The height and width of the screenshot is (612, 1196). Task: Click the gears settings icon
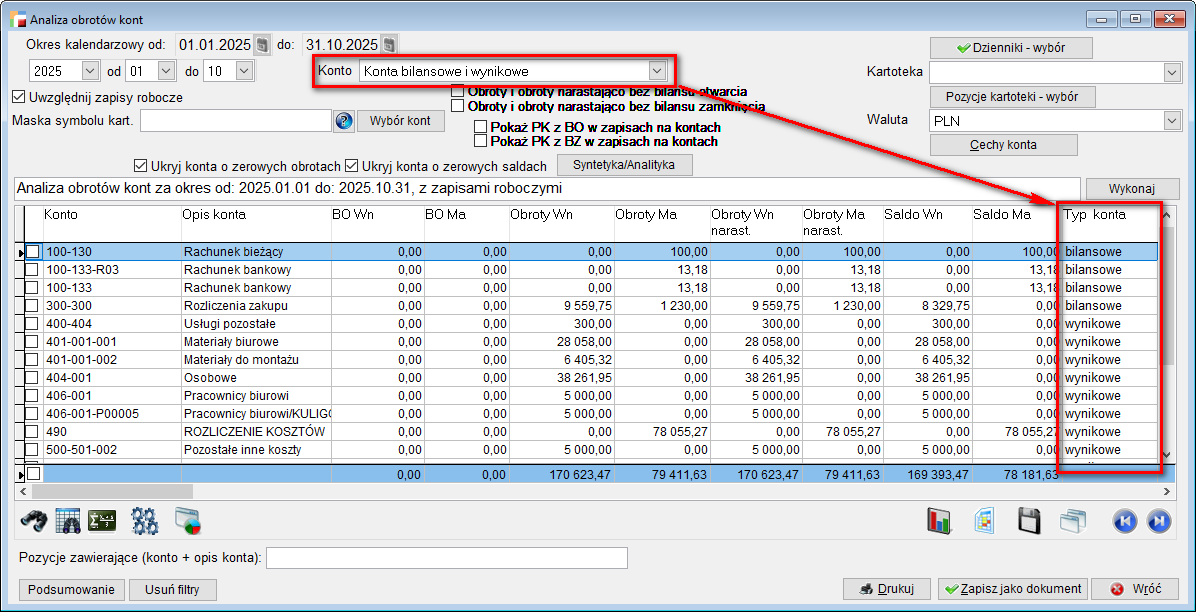[x=145, y=520]
